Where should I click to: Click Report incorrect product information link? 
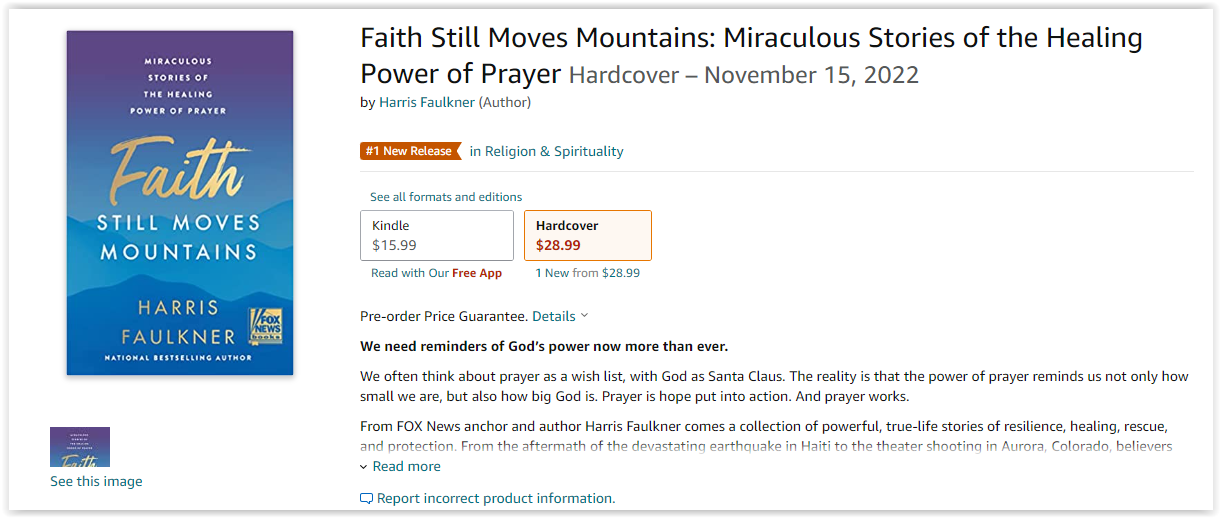[x=496, y=498]
